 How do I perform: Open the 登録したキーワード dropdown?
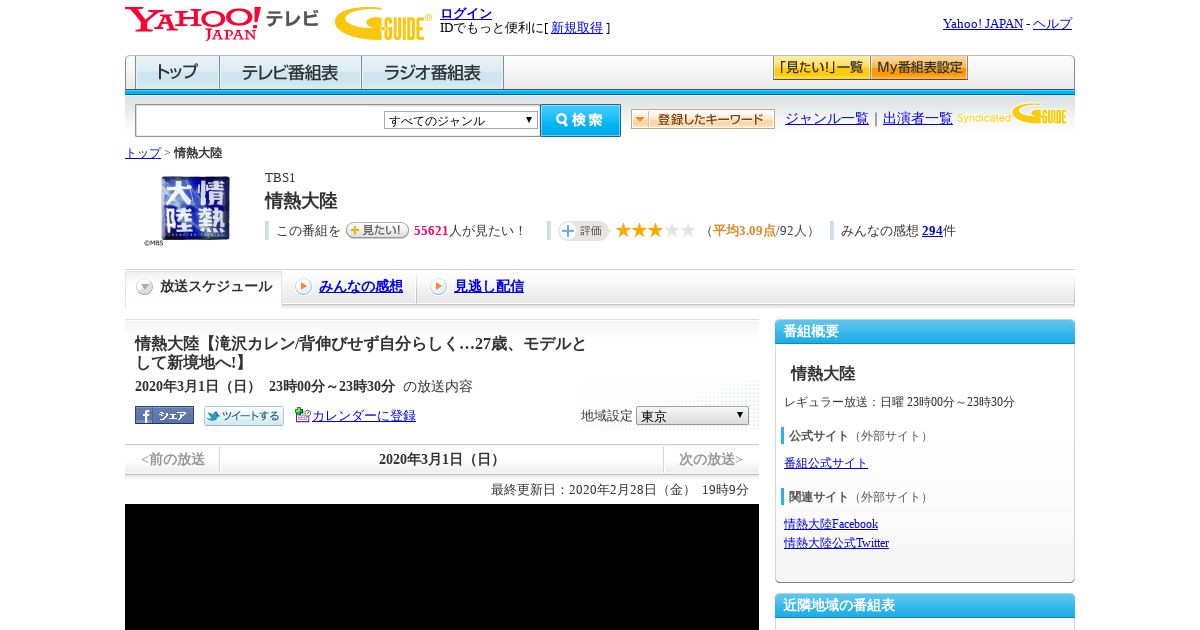tap(703, 119)
